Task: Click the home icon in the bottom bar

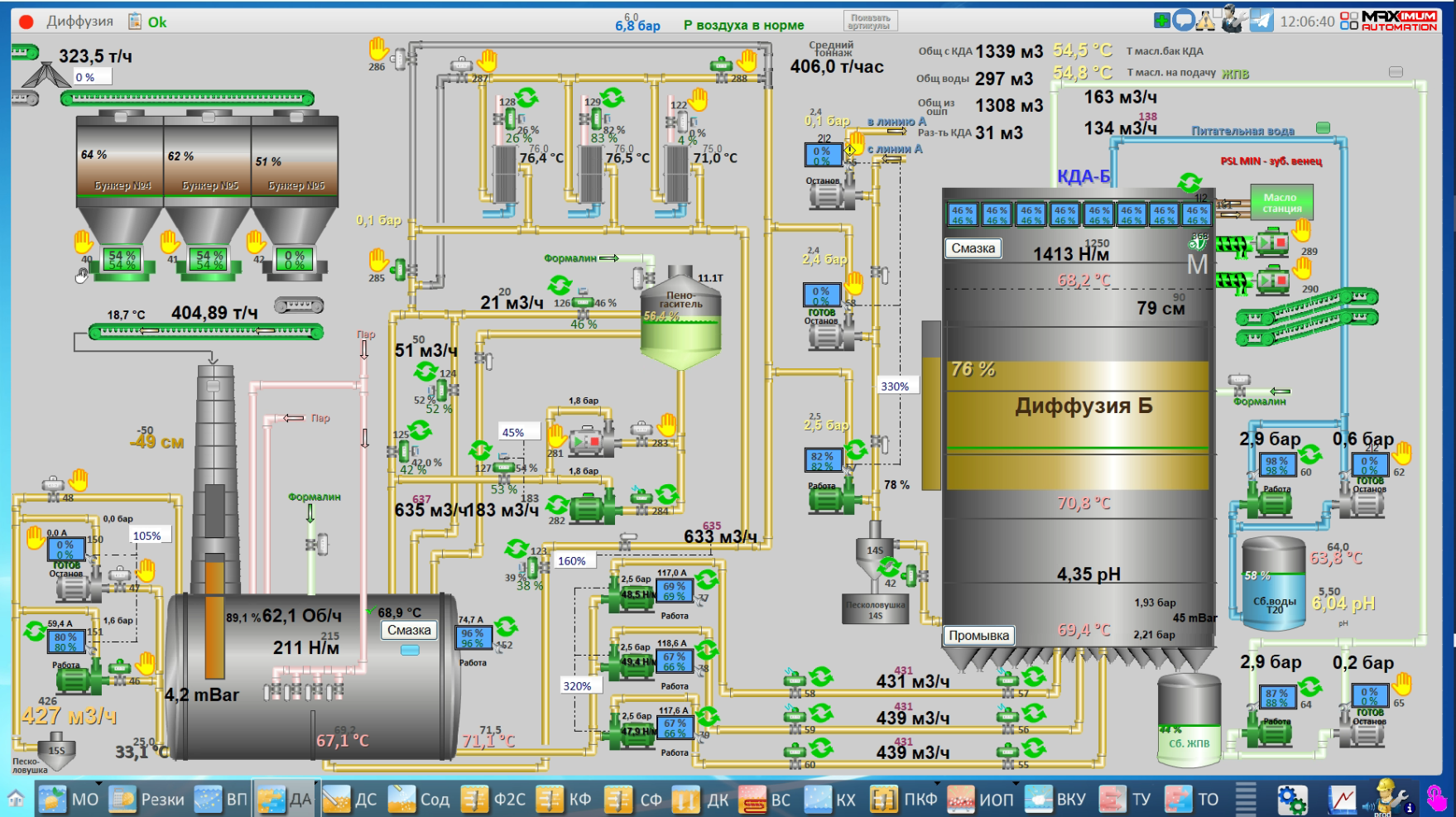Action: (x=16, y=800)
